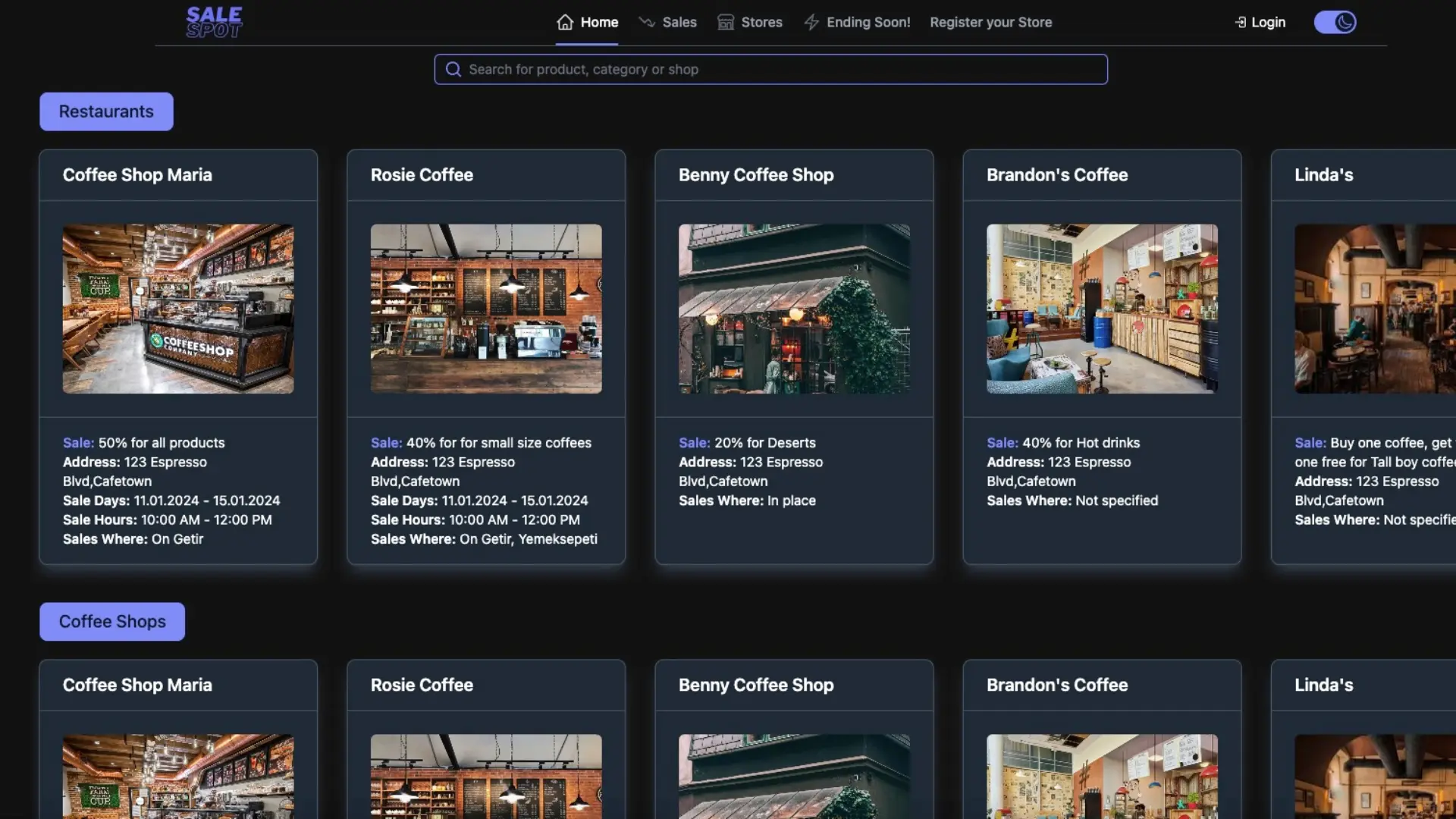Screen dimensions: 1456x819
Task: Click the Sales trending-arrow icon
Action: (647, 22)
